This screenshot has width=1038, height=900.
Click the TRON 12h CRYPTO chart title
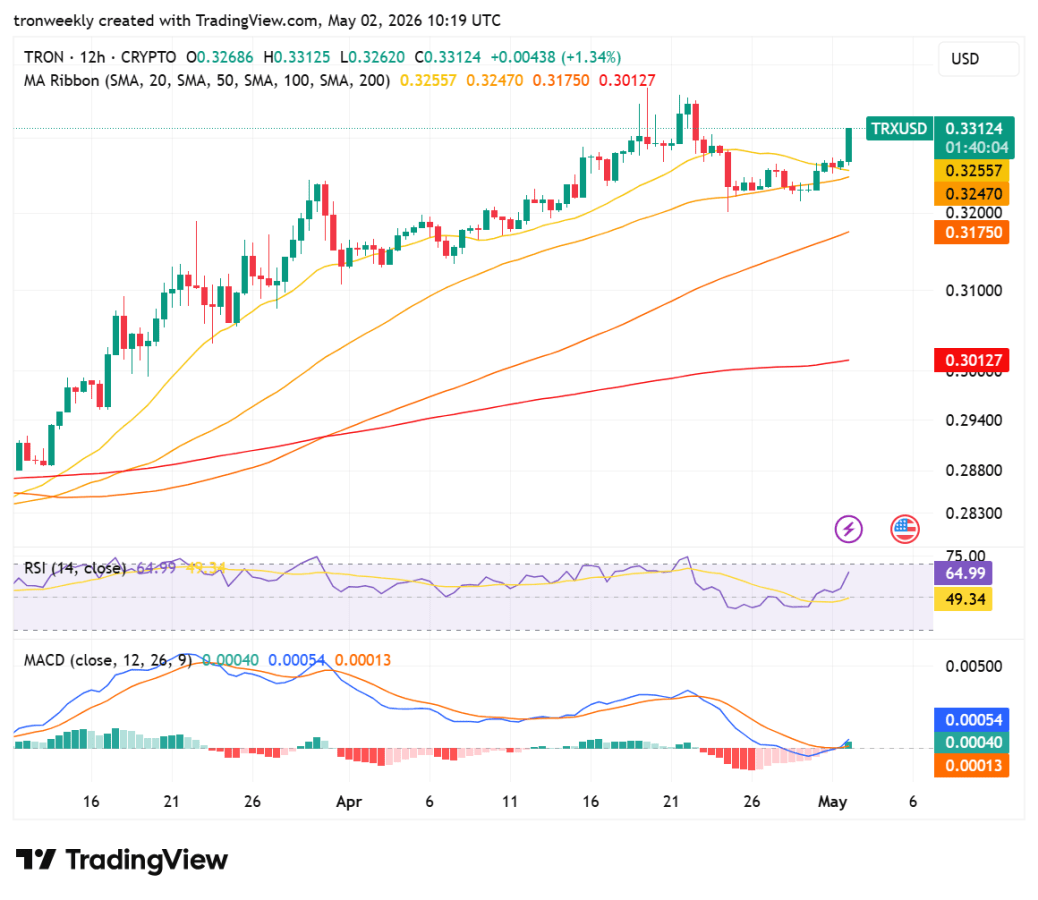pyautogui.click(x=100, y=58)
